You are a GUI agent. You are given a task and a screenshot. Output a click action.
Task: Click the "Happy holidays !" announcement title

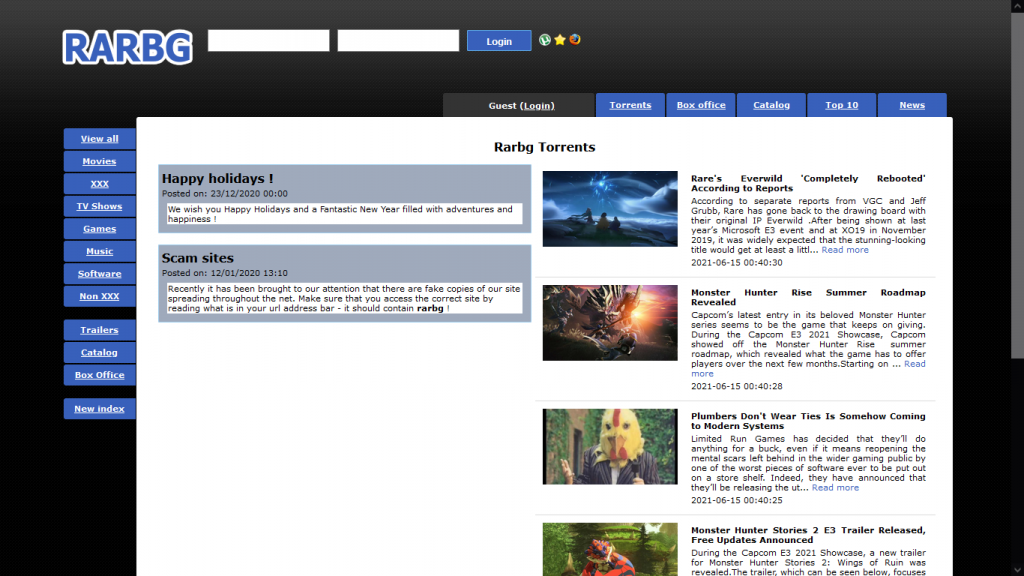click(x=217, y=178)
